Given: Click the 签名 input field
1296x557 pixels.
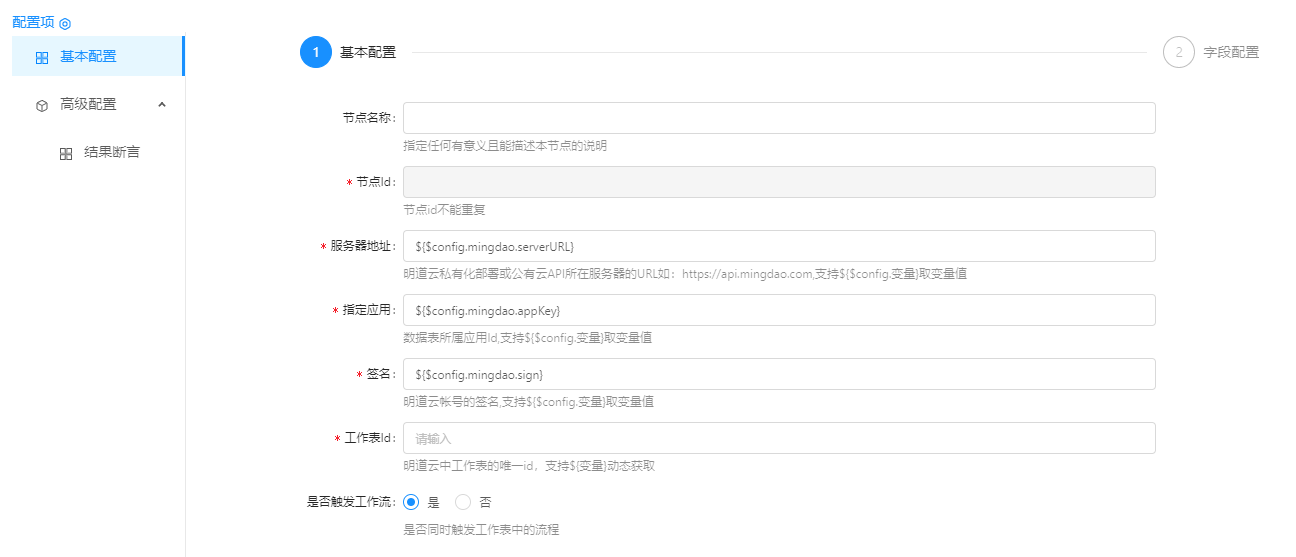Looking at the screenshot, I should tap(779, 374).
